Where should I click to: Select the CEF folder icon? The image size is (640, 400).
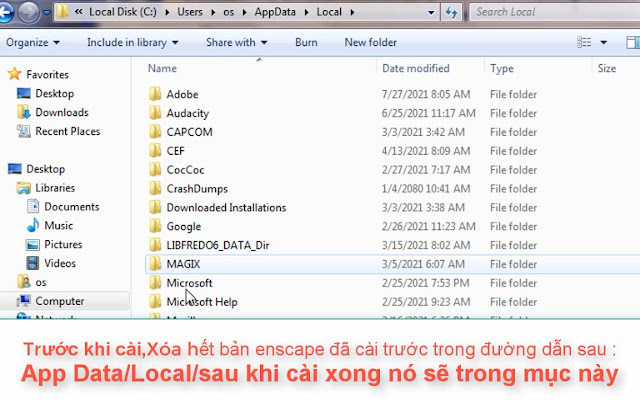[155, 151]
